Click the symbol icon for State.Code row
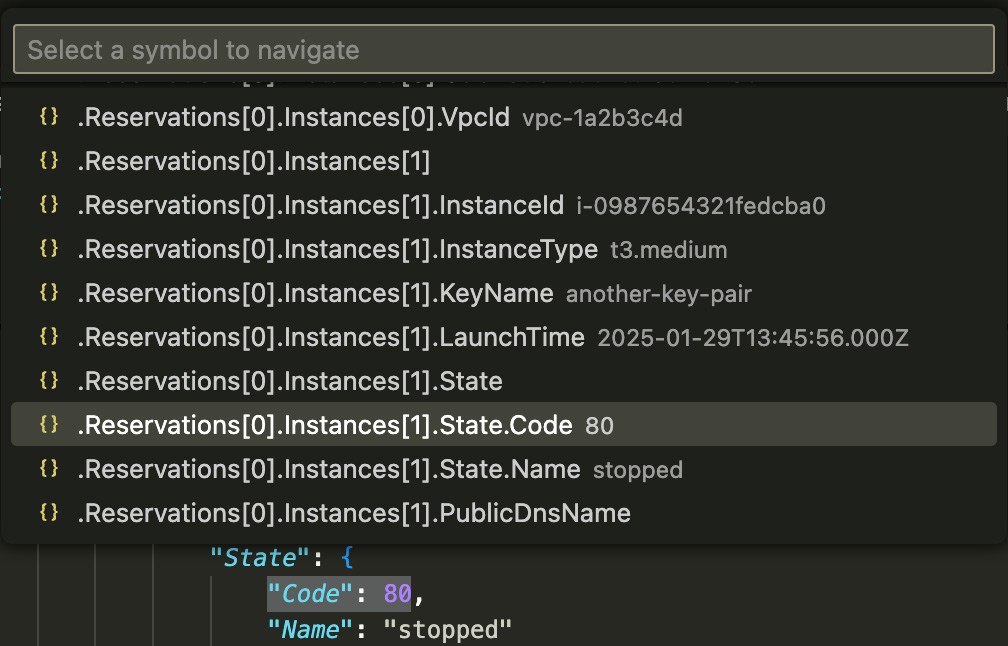1008x646 pixels. pos(49,425)
